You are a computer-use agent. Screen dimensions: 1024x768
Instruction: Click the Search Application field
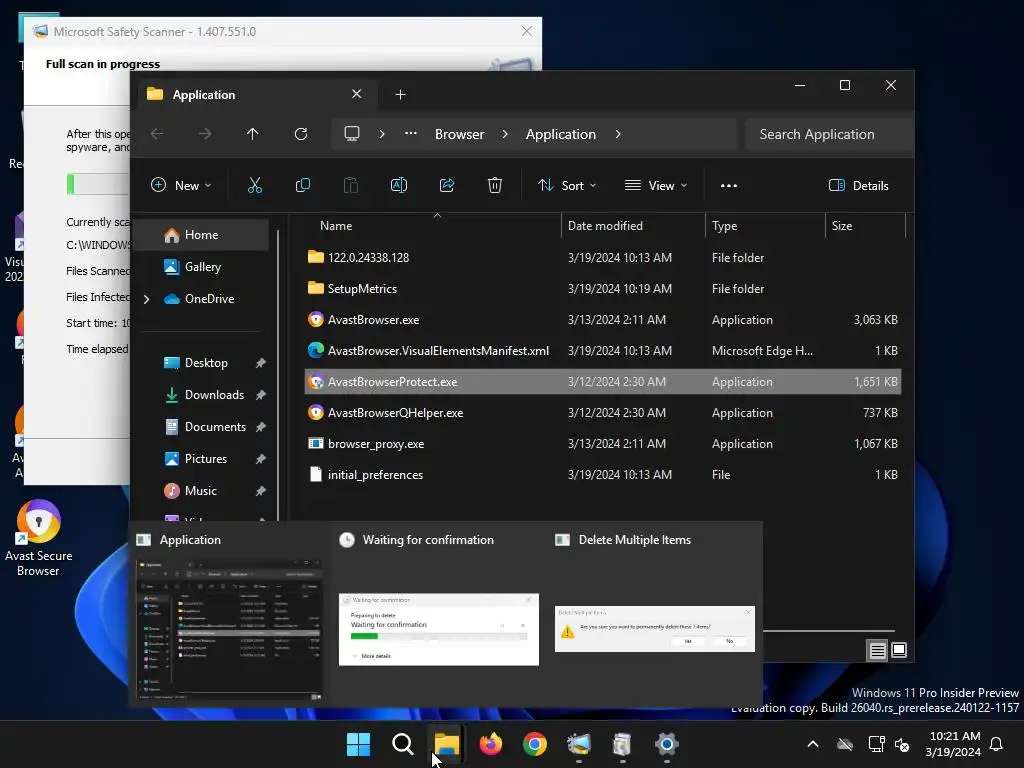(829, 135)
